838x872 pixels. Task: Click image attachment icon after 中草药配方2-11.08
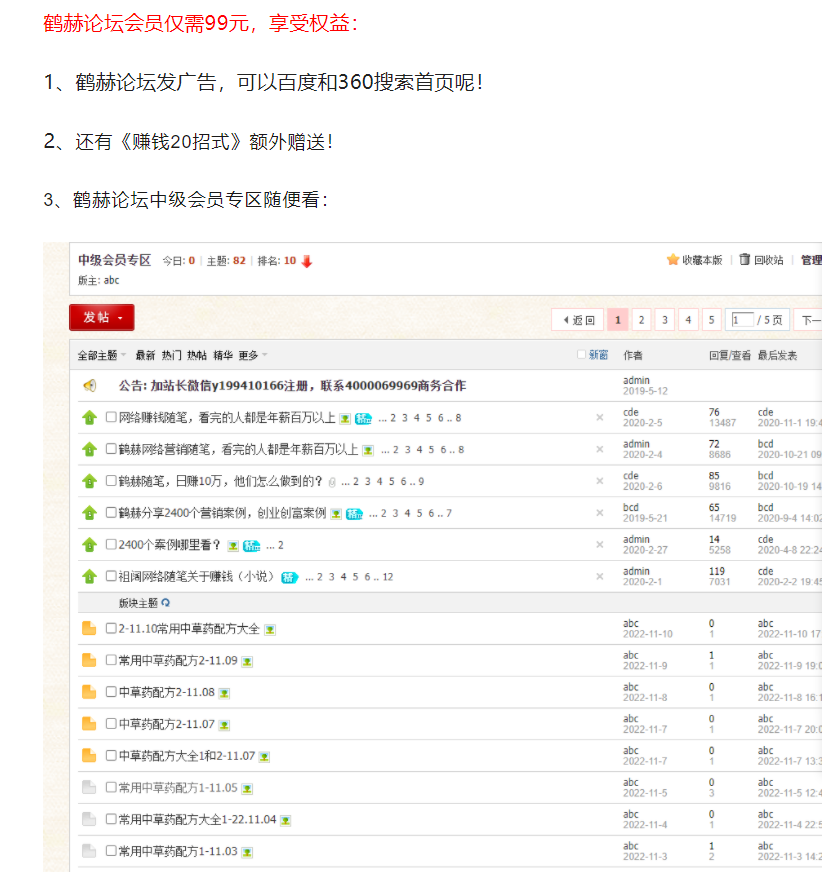(x=225, y=693)
